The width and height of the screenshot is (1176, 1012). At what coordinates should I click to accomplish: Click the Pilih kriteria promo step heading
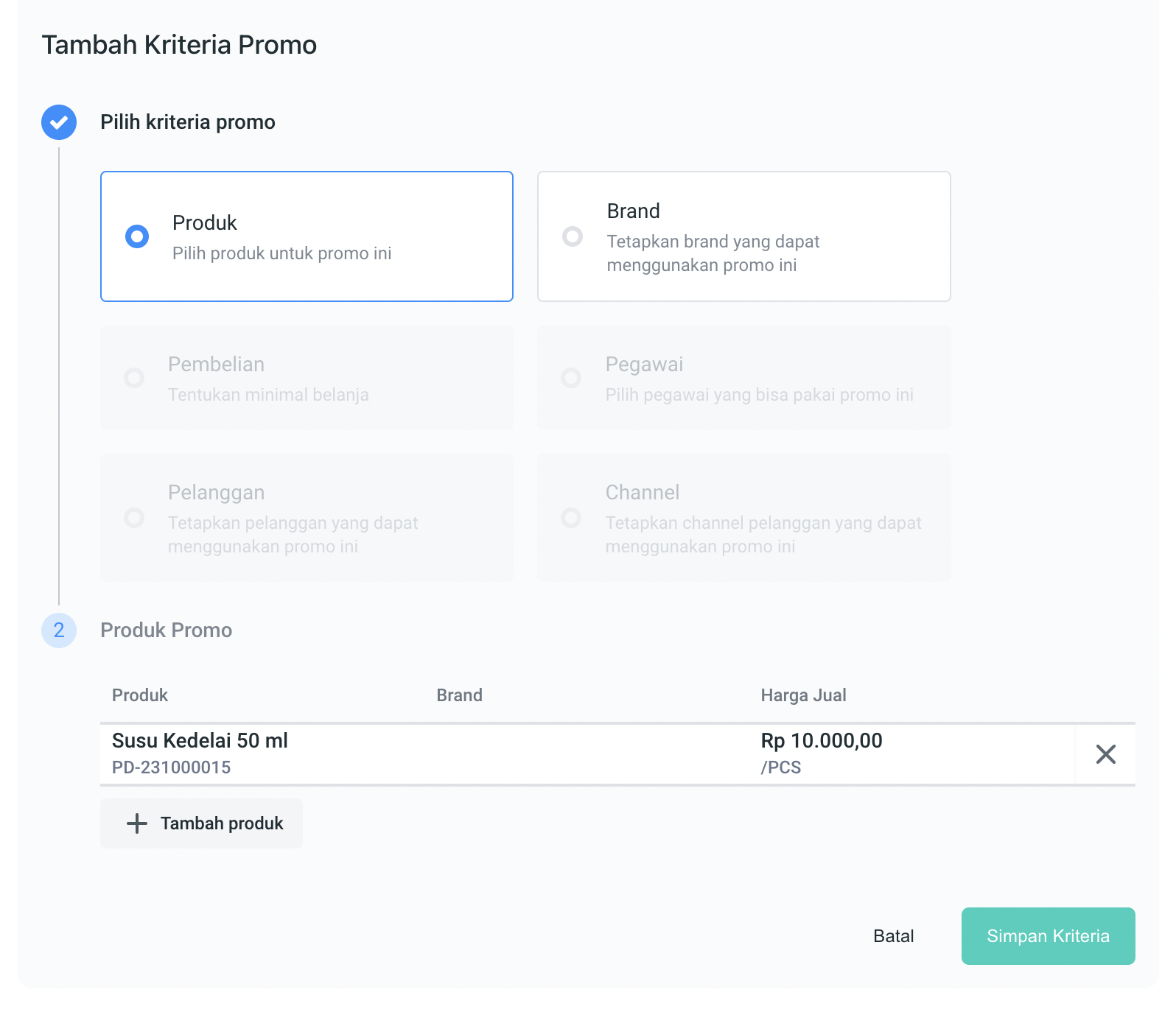(x=188, y=122)
